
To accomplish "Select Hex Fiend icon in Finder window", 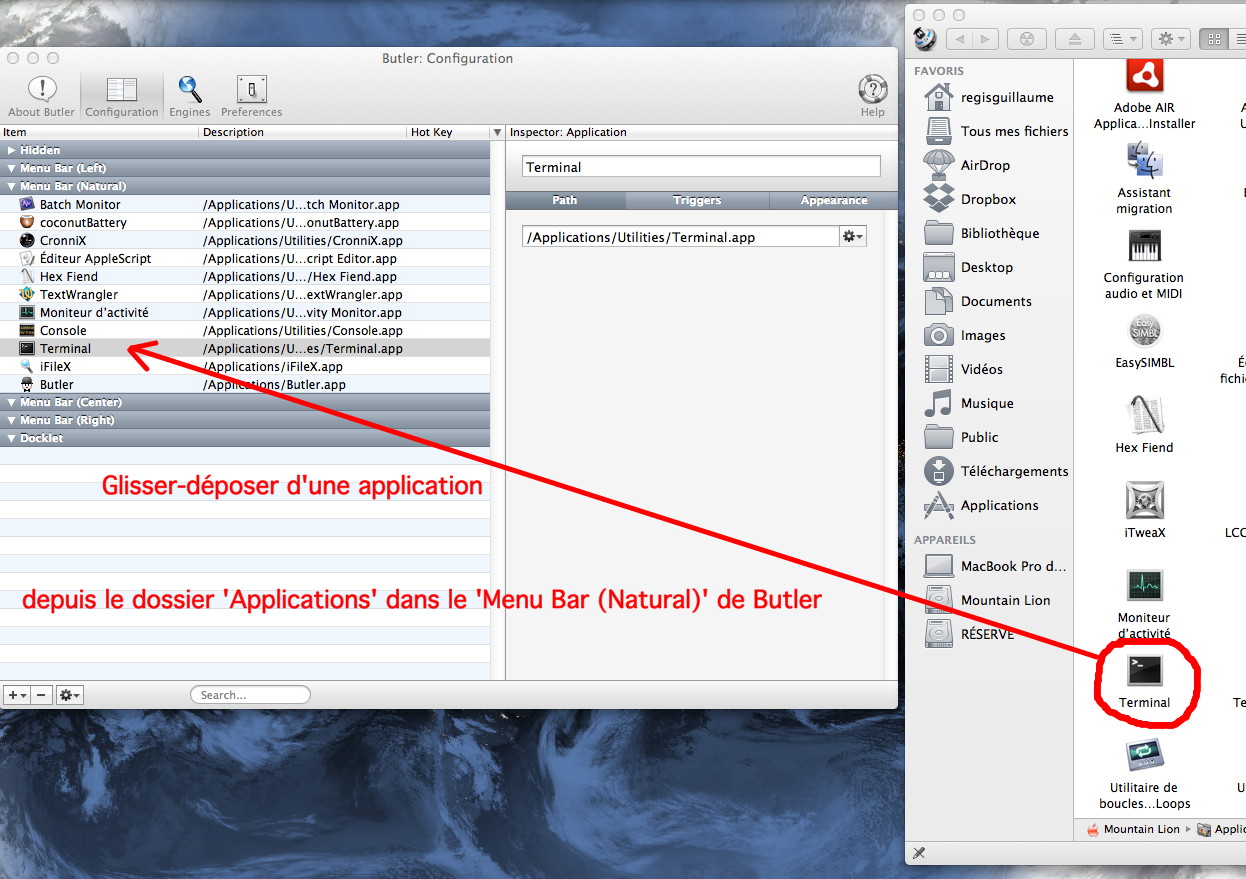I will (1144, 415).
